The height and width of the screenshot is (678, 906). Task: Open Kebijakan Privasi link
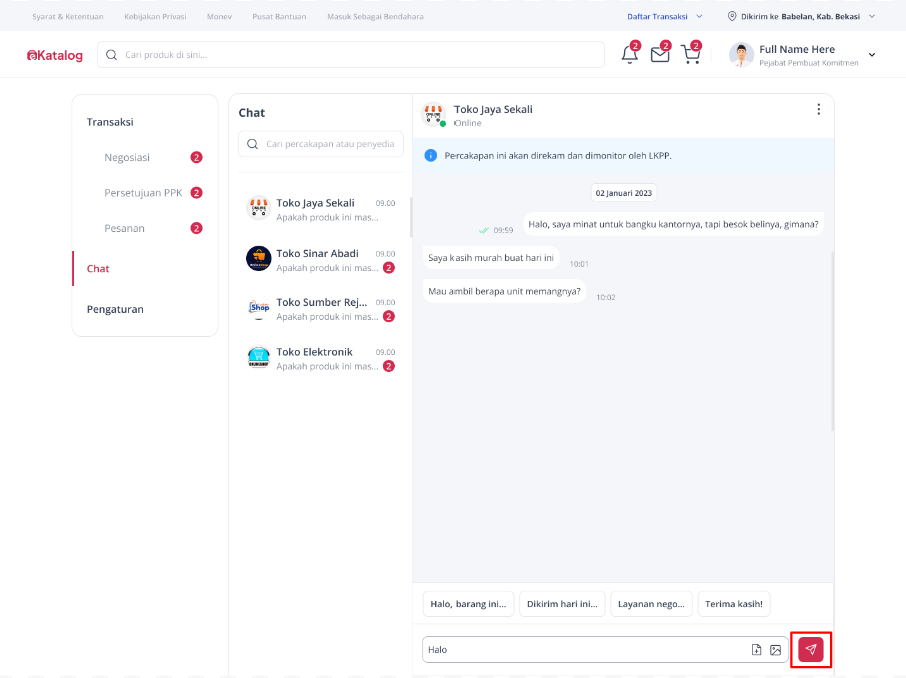coord(155,16)
